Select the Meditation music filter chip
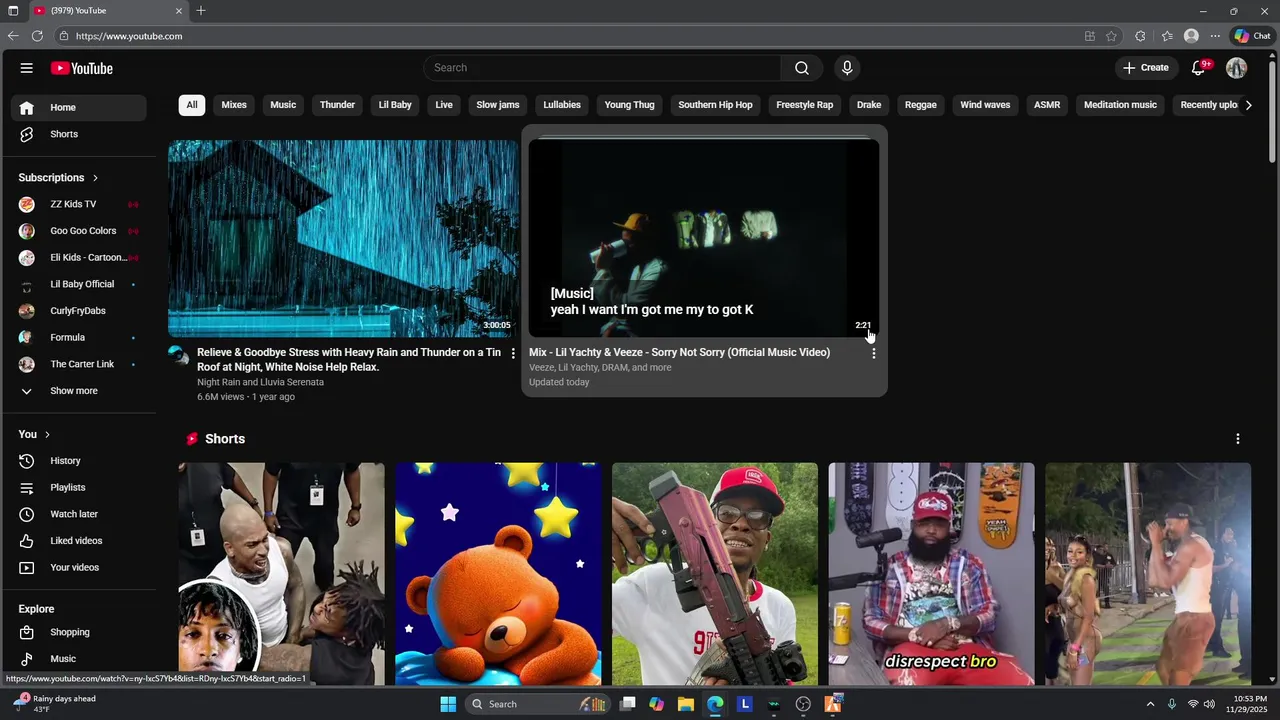The width and height of the screenshot is (1280, 720). click(x=1120, y=105)
